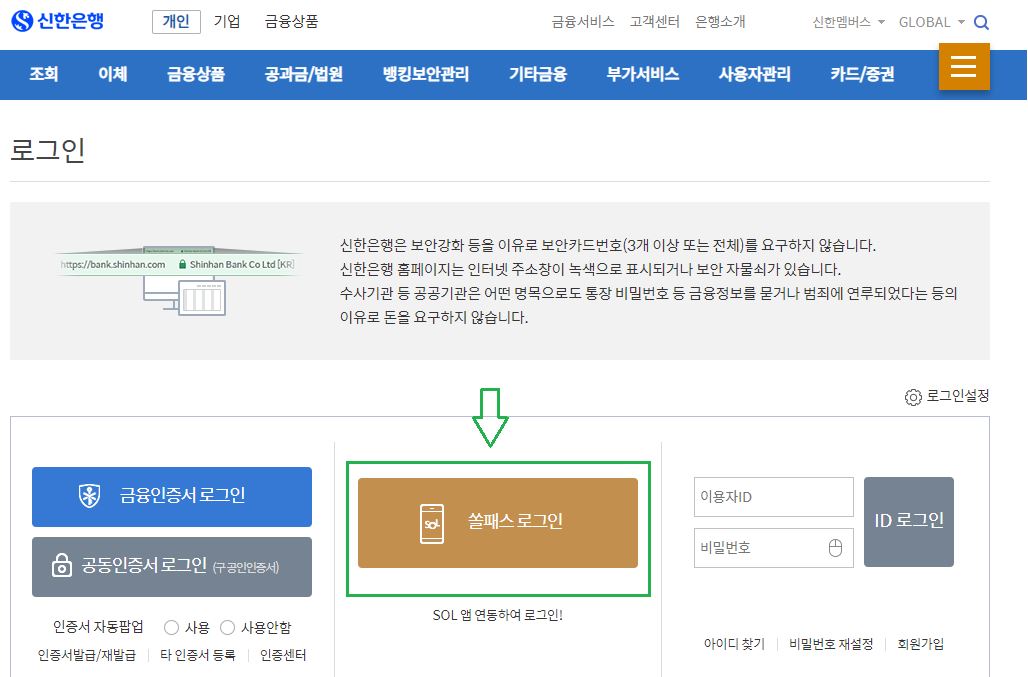Open the 뱅킹보안관리 menu

(x=426, y=74)
